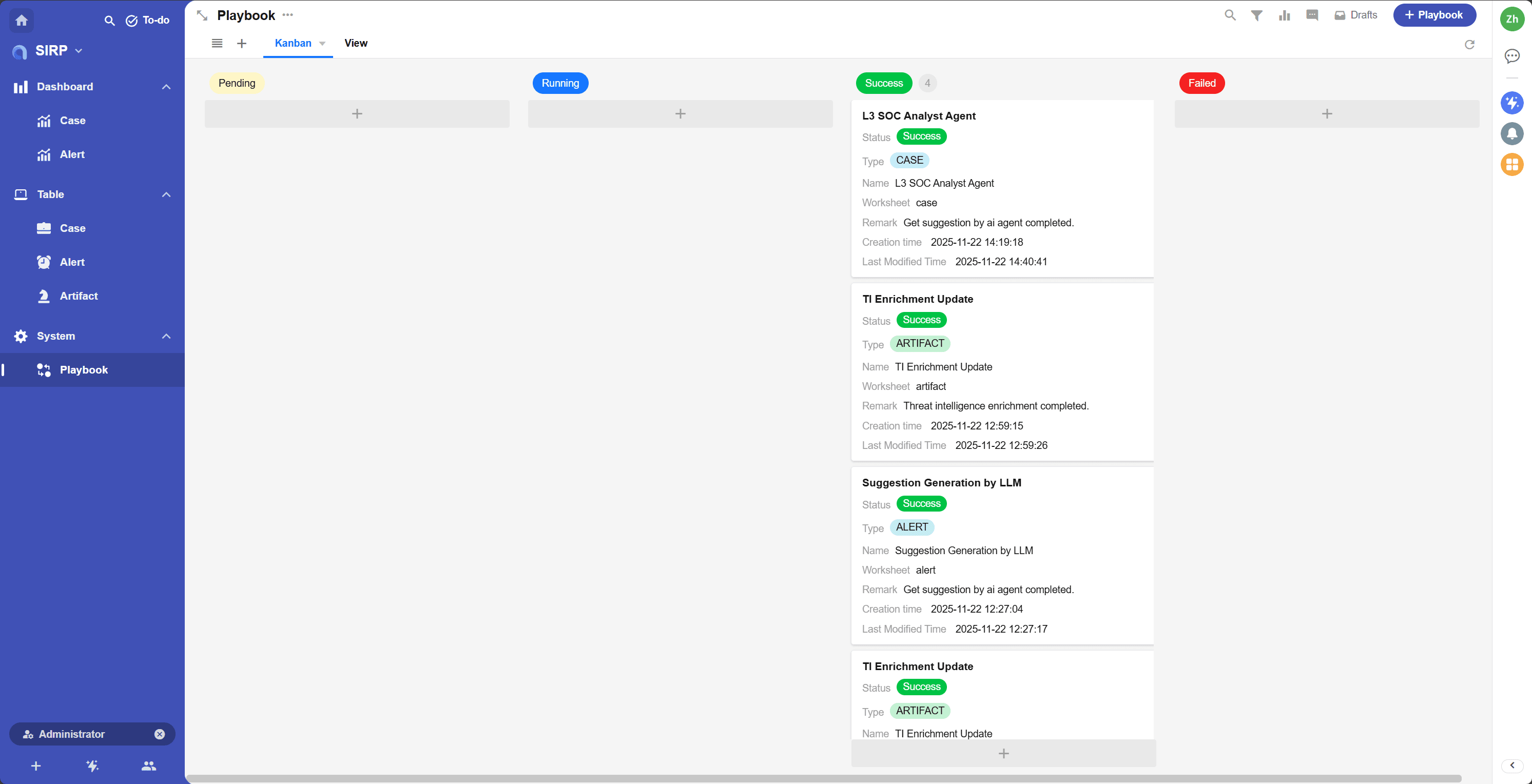Add a card to the Failed column
Viewport: 1532px width, 784px height.
1326,113
